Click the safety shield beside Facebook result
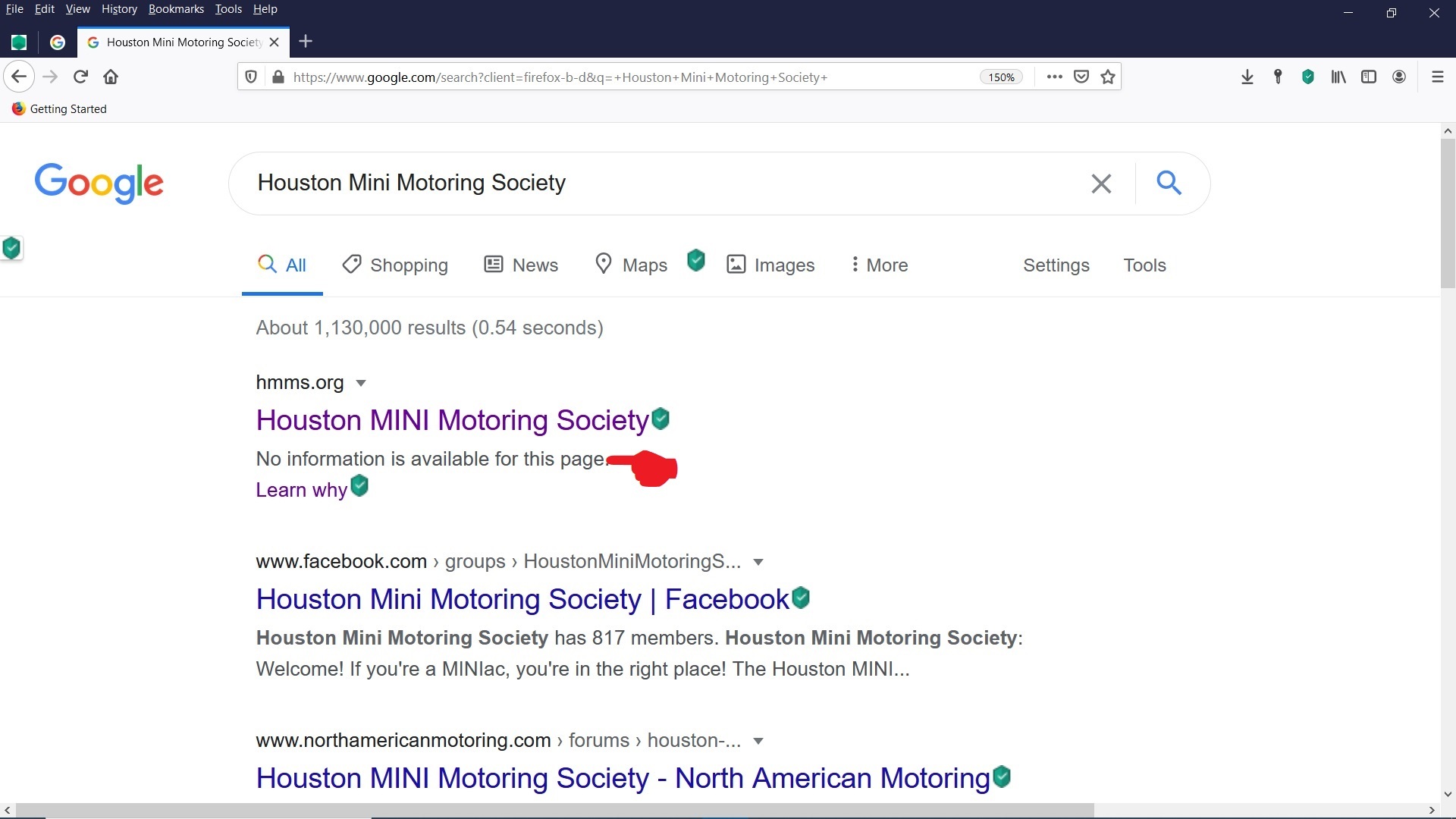This screenshot has width=1456, height=819. (801, 598)
